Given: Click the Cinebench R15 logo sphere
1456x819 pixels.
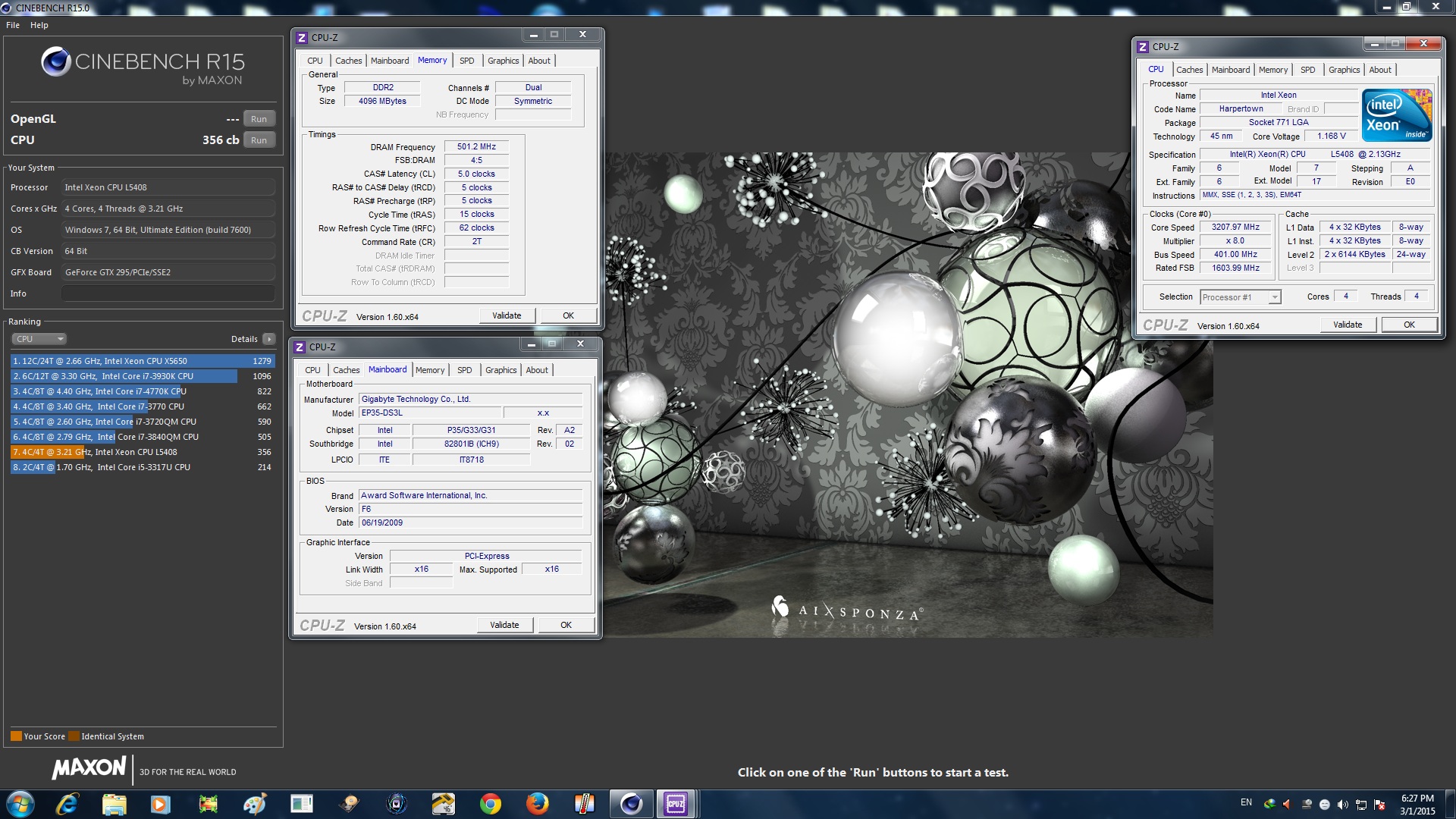Looking at the screenshot, I should pyautogui.click(x=56, y=61).
